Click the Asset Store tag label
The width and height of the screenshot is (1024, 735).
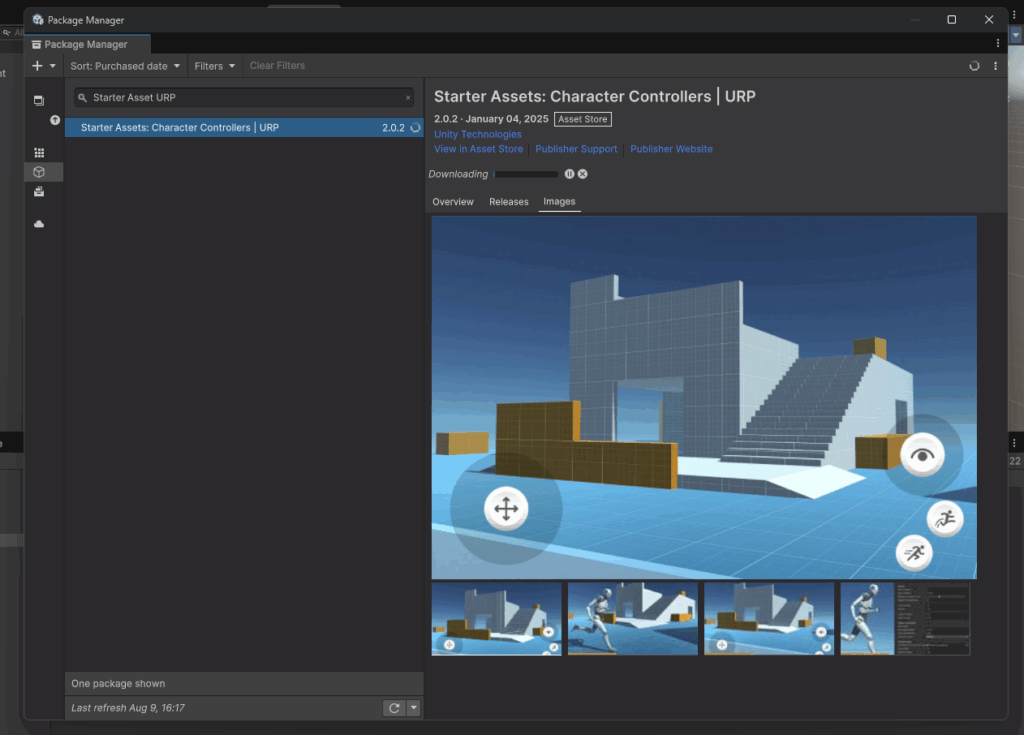(x=583, y=120)
